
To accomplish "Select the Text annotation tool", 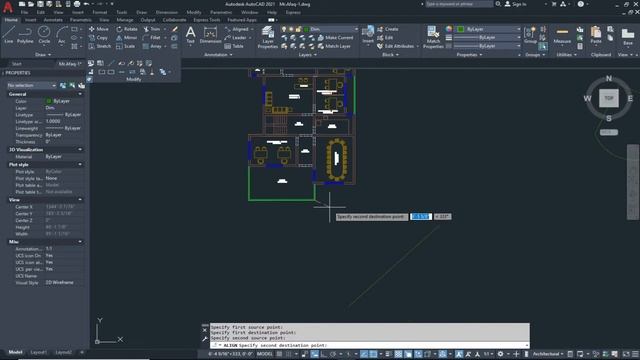I will click(190, 35).
